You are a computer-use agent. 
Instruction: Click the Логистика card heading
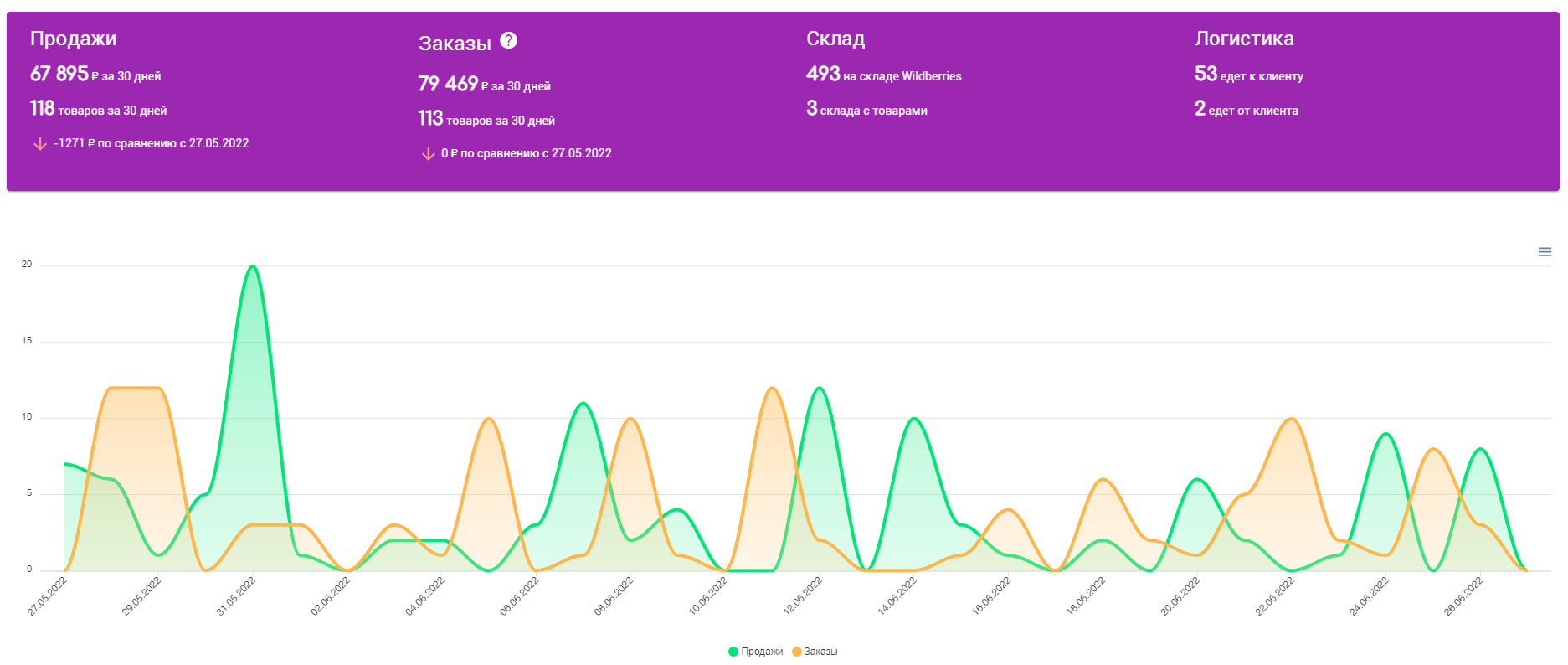click(x=1244, y=39)
